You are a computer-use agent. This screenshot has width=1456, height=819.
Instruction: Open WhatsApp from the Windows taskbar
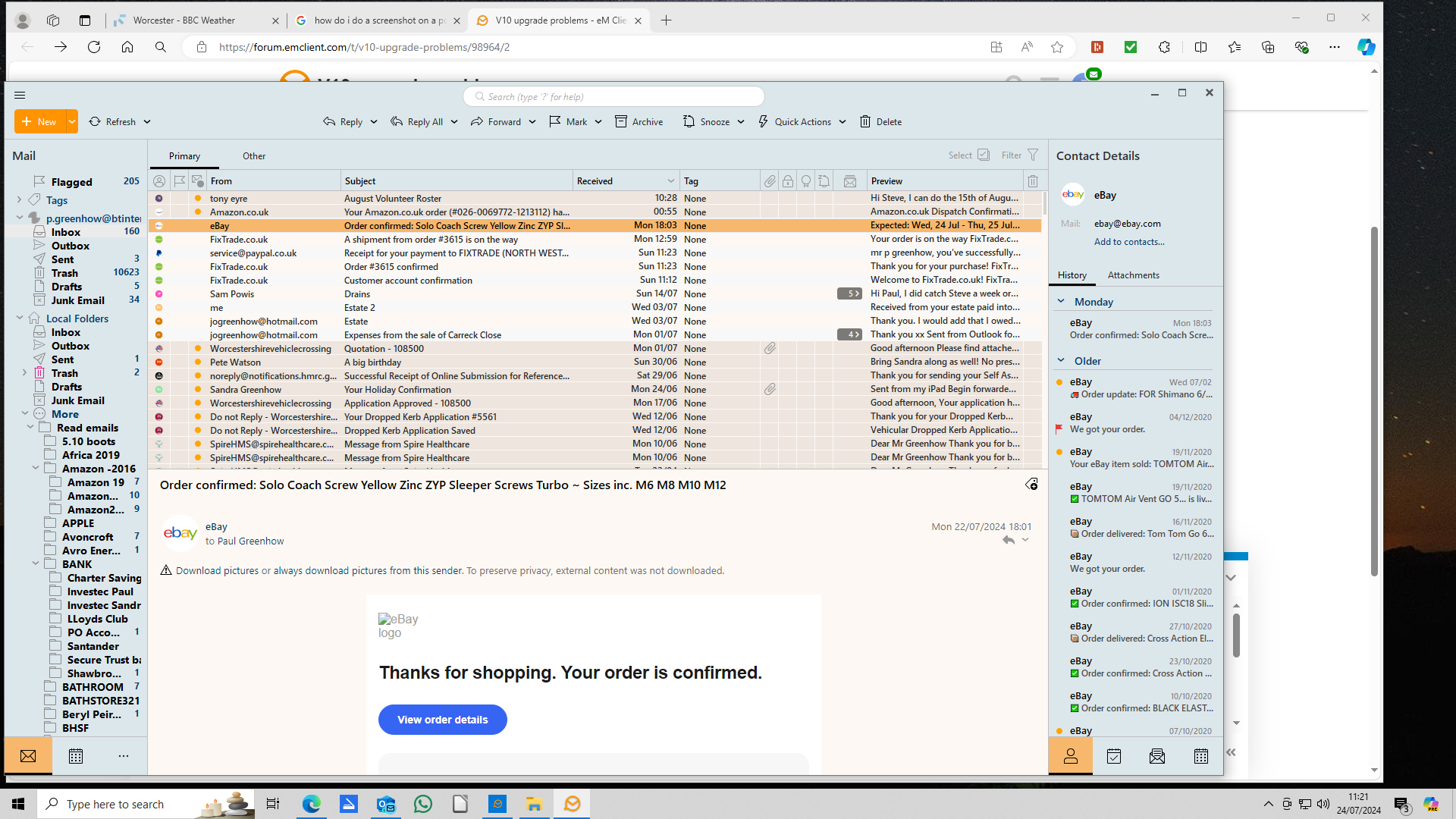tap(423, 804)
